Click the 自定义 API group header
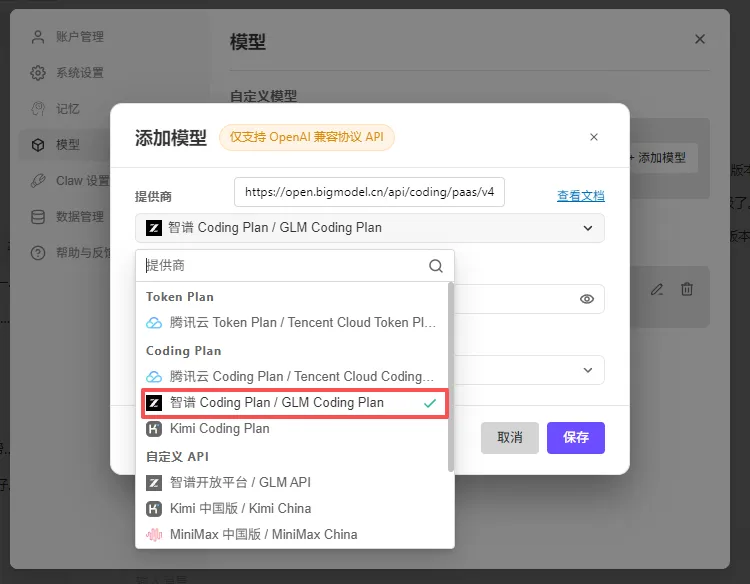Viewport: 750px width, 584px height. pos(177,457)
